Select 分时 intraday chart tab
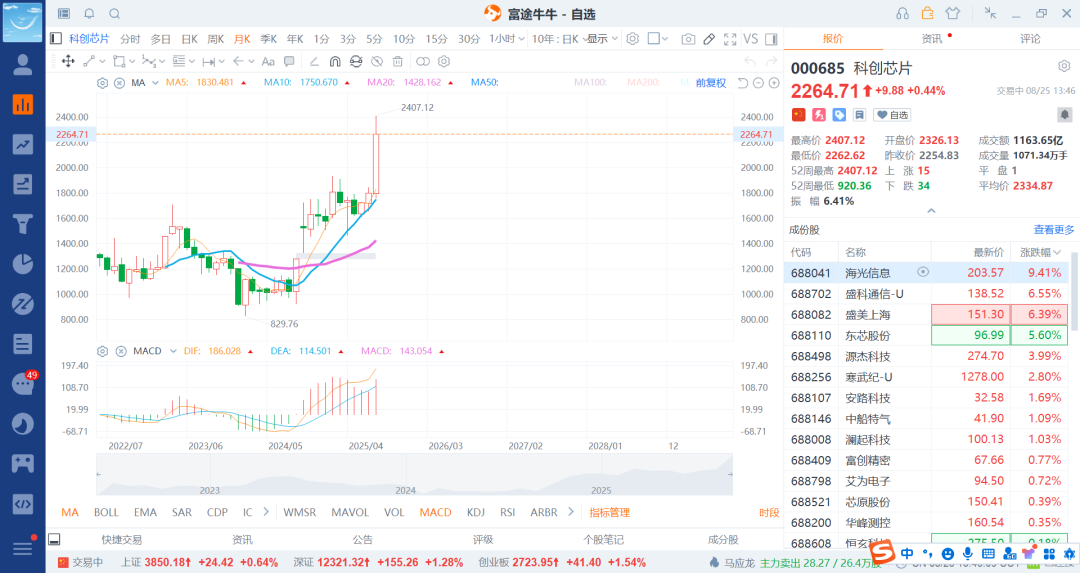 [x=129, y=39]
